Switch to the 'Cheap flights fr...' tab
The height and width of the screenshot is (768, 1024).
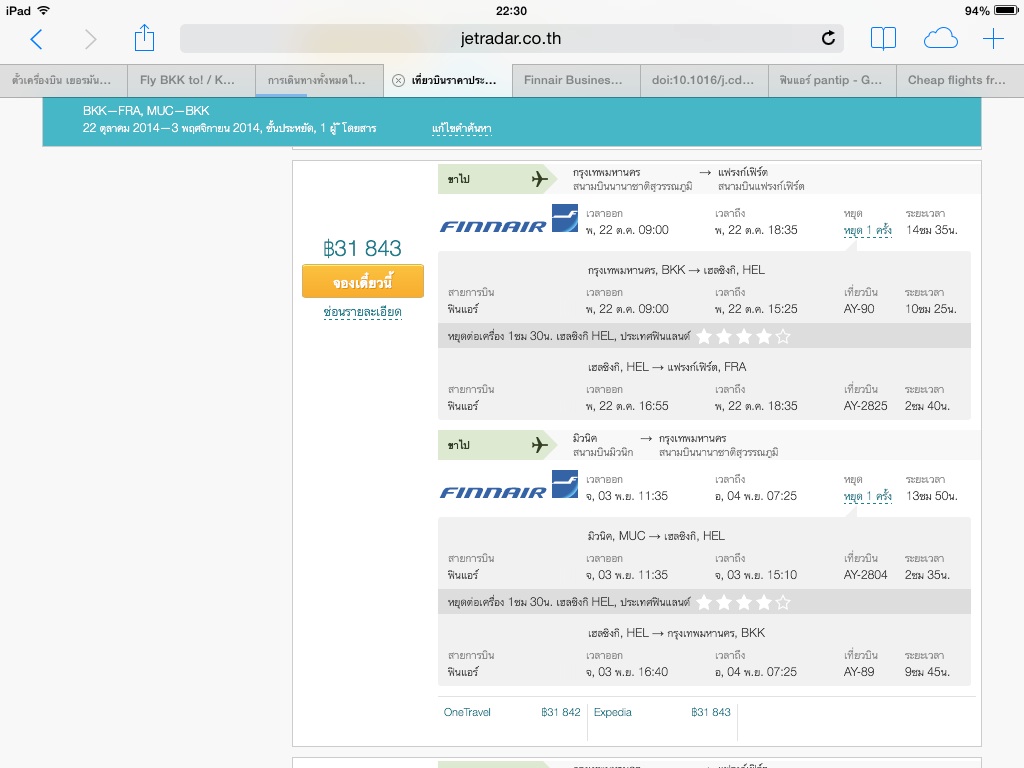959,80
